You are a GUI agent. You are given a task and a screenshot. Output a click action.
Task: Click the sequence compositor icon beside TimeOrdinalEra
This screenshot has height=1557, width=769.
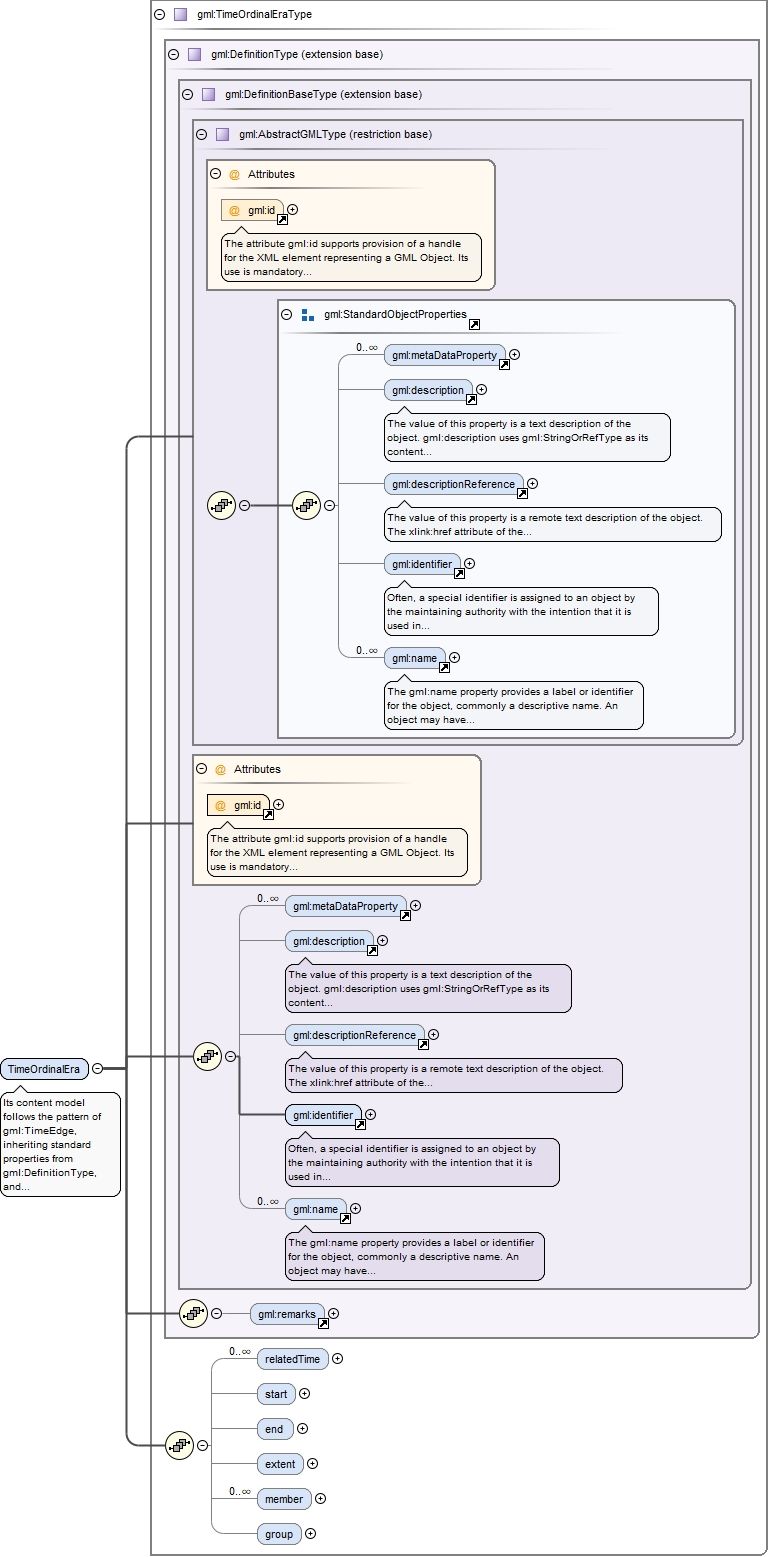click(207, 1055)
